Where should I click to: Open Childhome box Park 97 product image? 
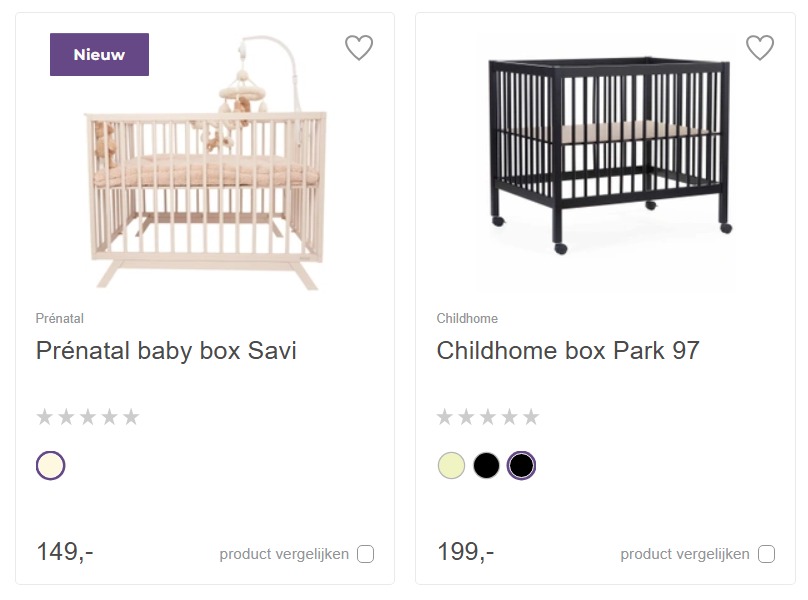tap(609, 155)
